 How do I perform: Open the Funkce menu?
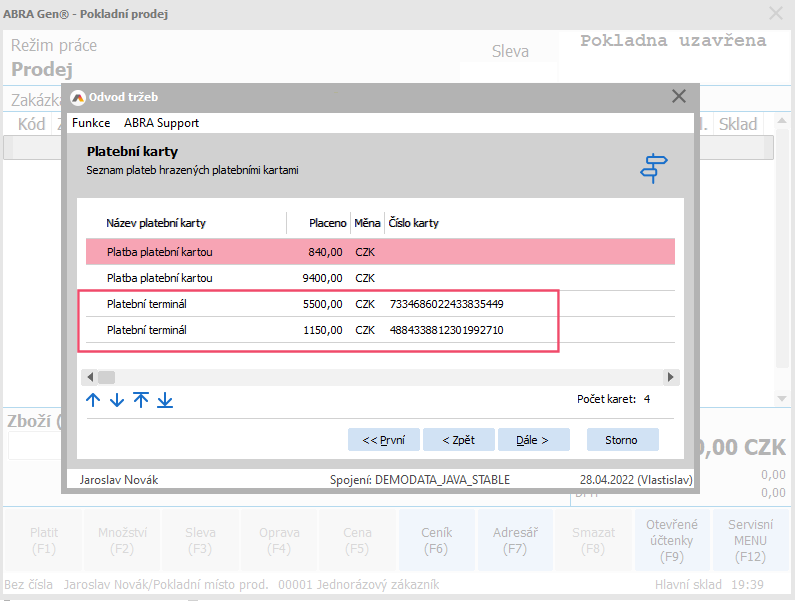[x=91, y=123]
